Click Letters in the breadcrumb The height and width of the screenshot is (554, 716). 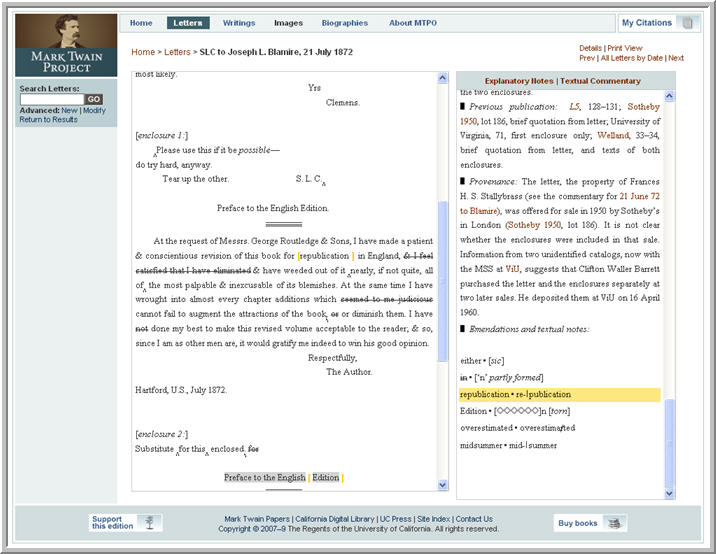(177, 52)
